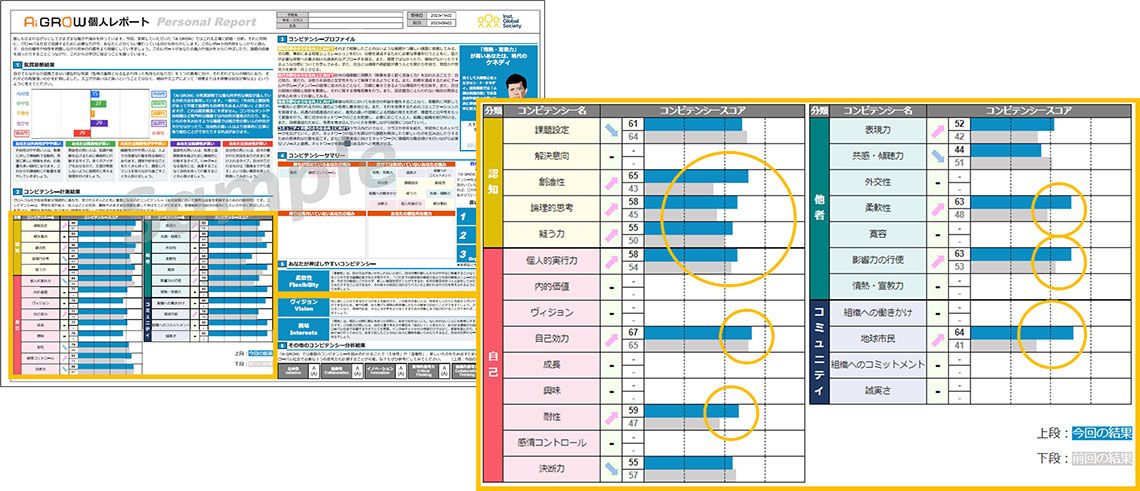Click the 前回の結果 gray legend swatch
The width and height of the screenshot is (1140, 491).
click(1101, 457)
